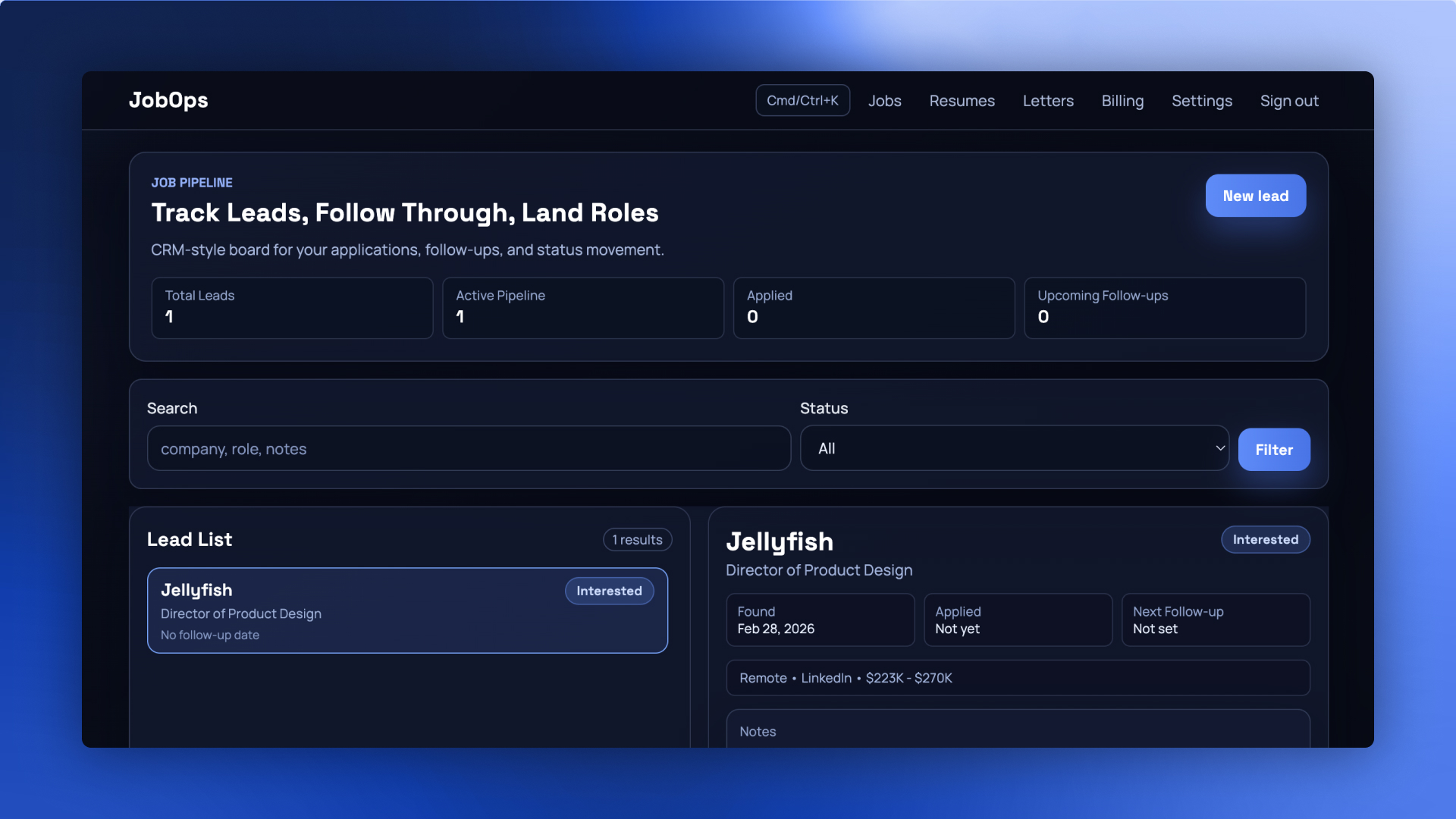Screen dimensions: 1456x819
Task: Open the Cmd/Ctrl+K command palette
Action: pos(802,100)
